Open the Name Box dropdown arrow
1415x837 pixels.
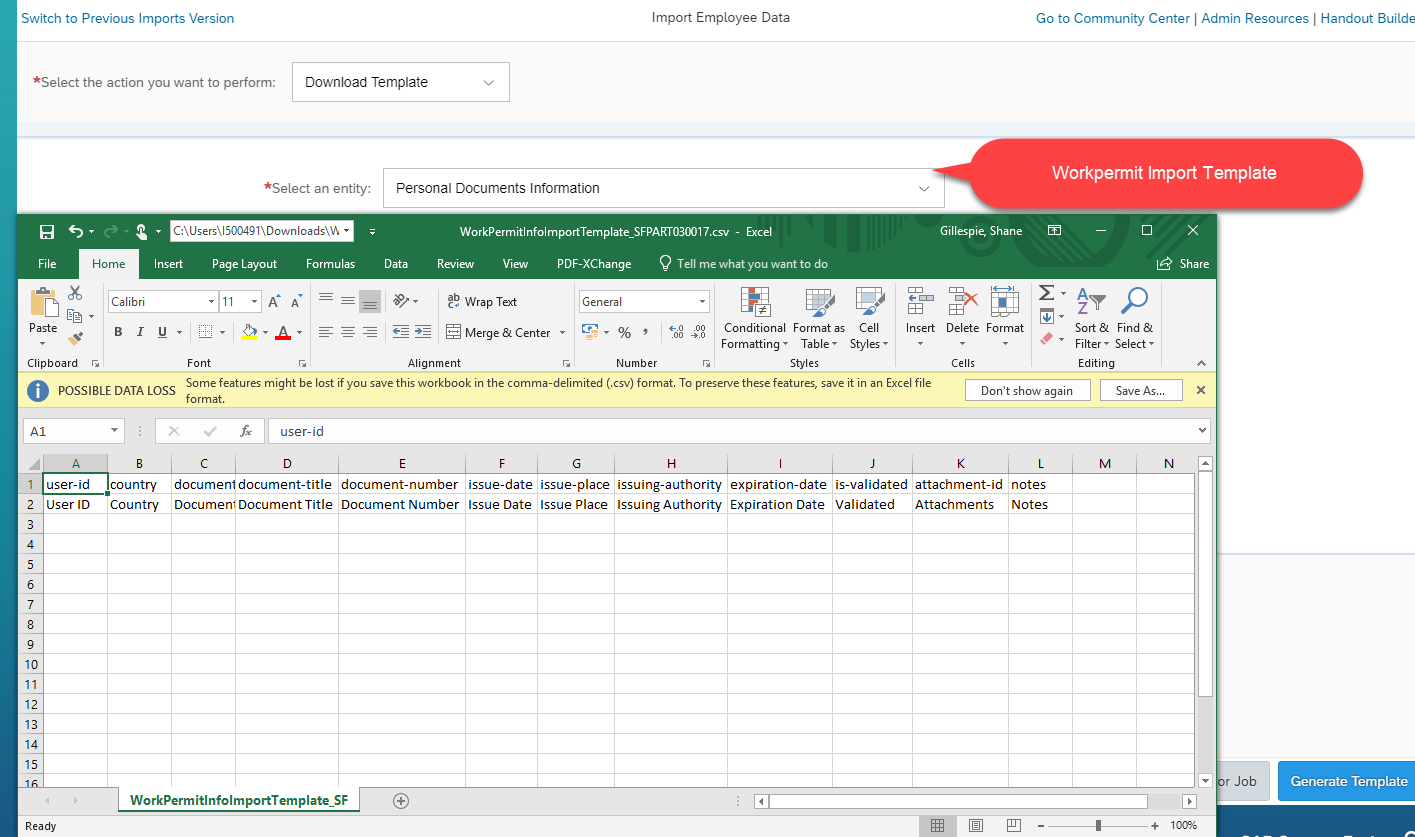(x=114, y=431)
